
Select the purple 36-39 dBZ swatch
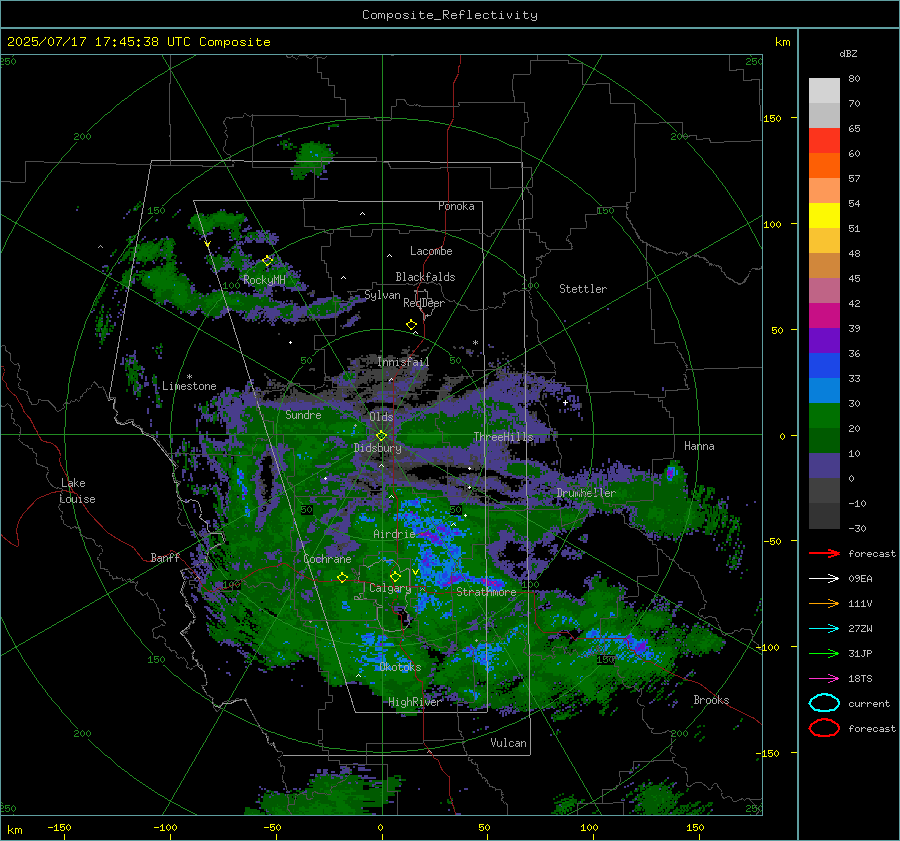click(x=824, y=341)
